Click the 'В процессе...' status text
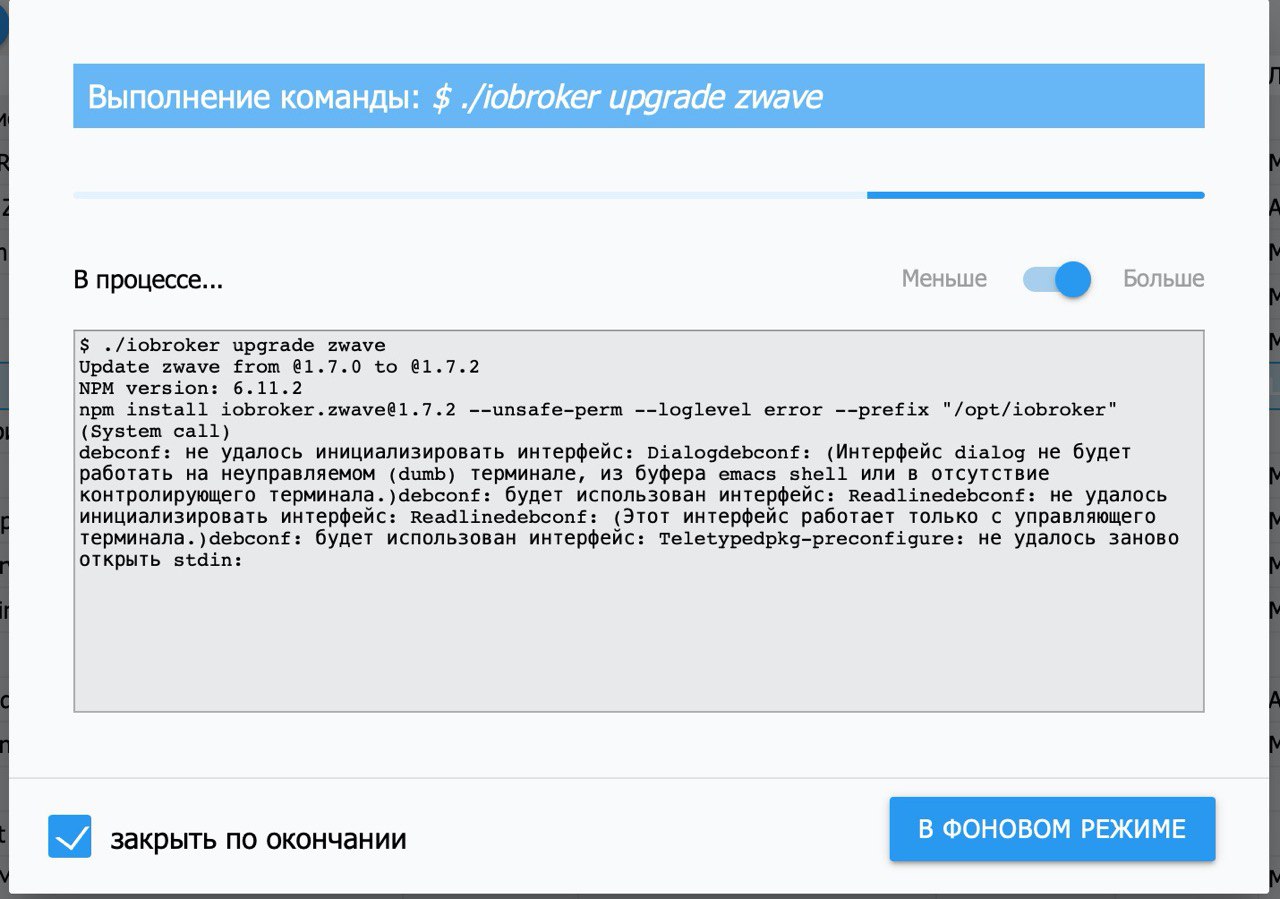Image resolution: width=1280 pixels, height=899 pixels. tap(148, 280)
